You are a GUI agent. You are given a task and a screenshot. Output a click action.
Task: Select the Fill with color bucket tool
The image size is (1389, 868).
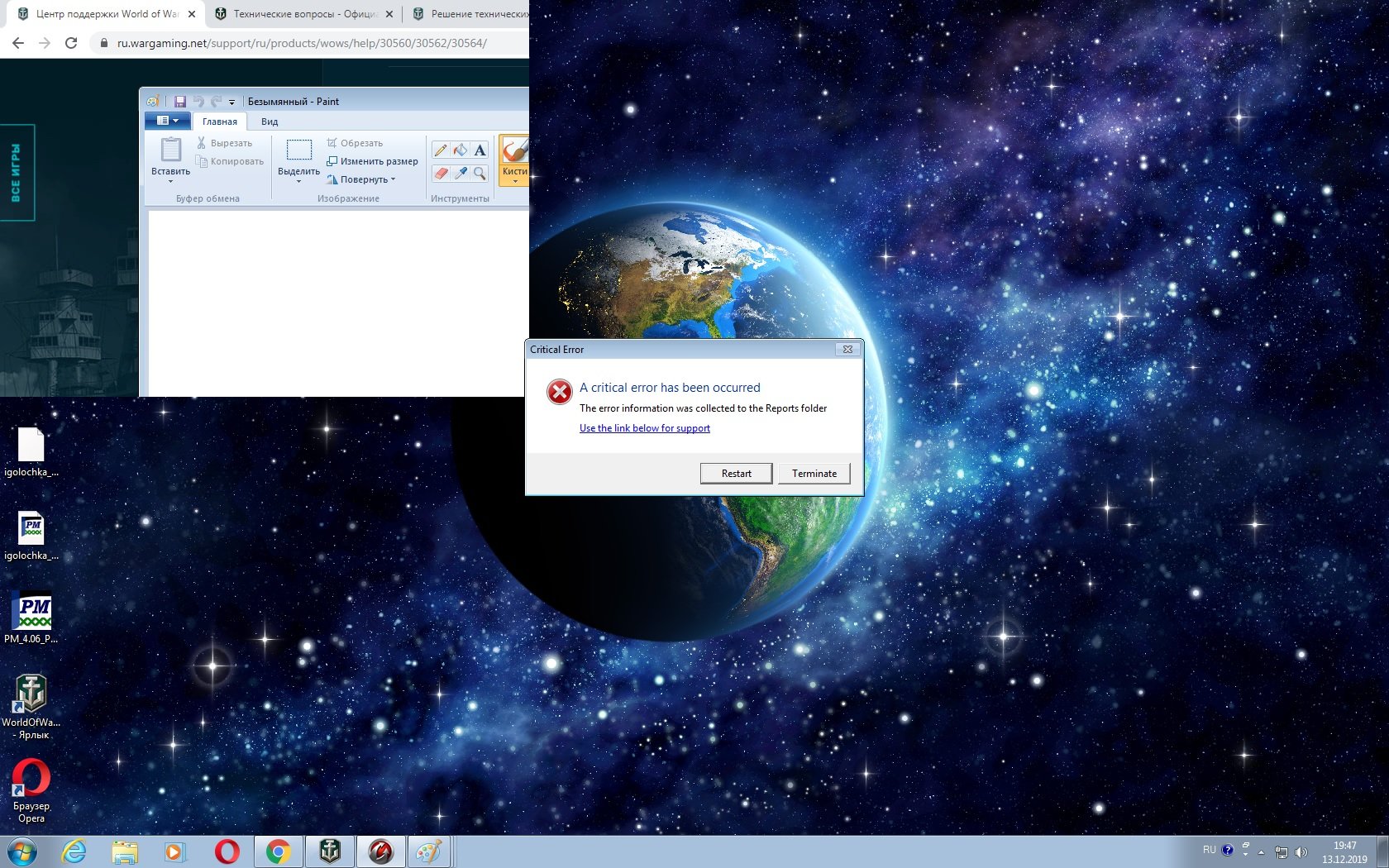(x=461, y=150)
